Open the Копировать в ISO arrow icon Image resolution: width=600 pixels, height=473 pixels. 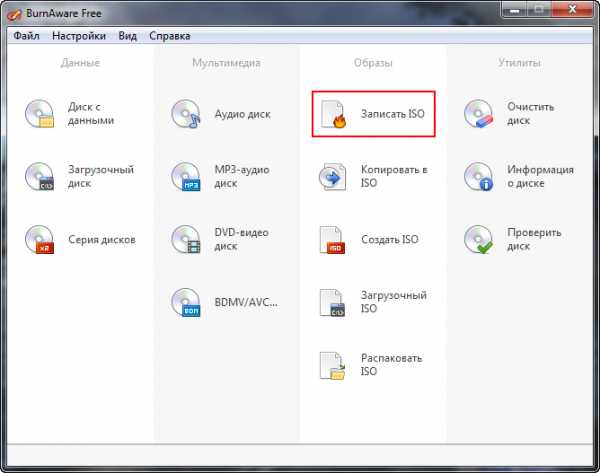coord(333,176)
